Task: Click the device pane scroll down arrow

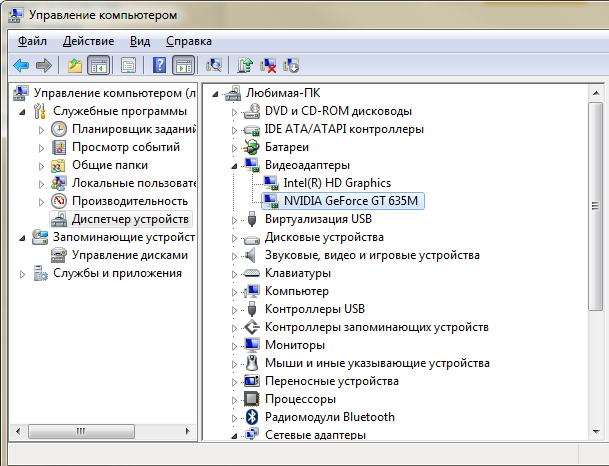Action: 595,431
